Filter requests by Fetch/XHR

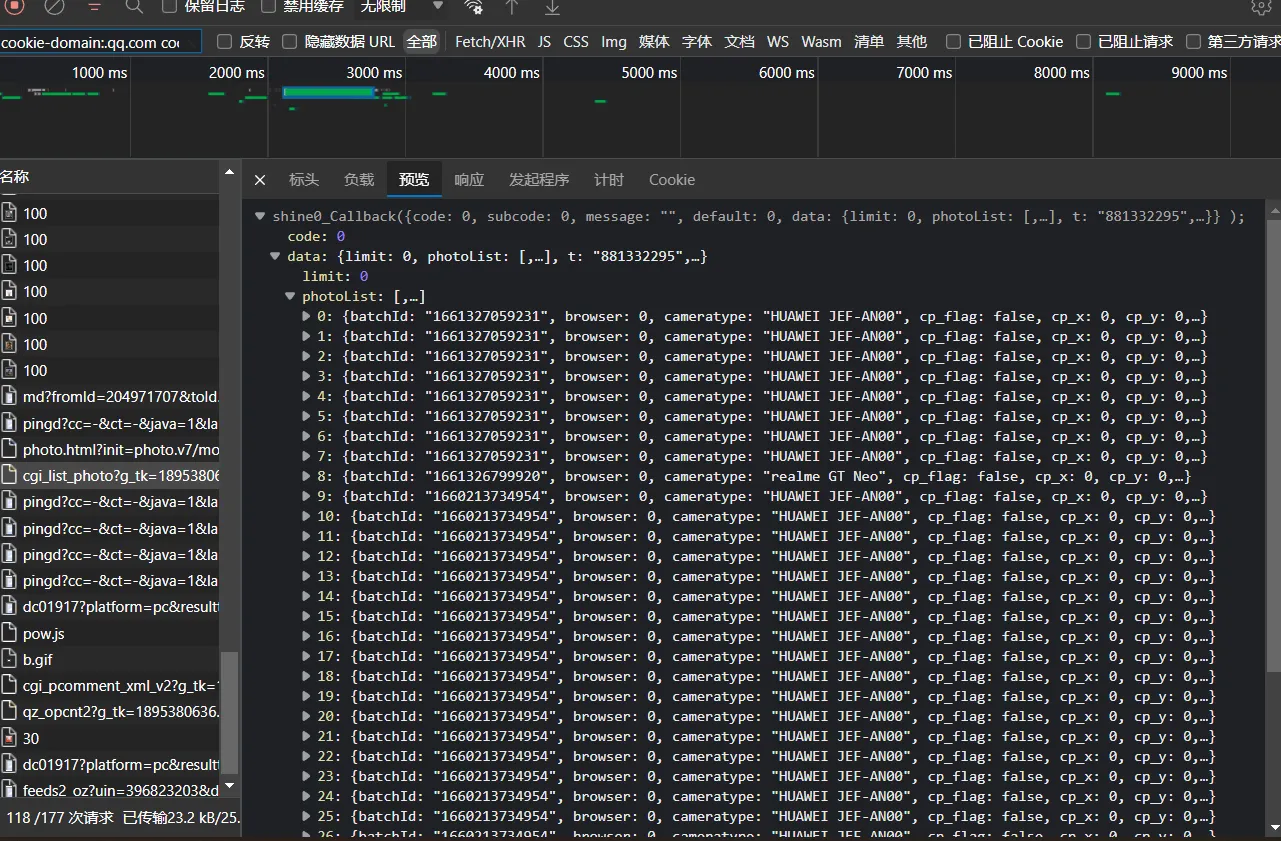click(490, 42)
